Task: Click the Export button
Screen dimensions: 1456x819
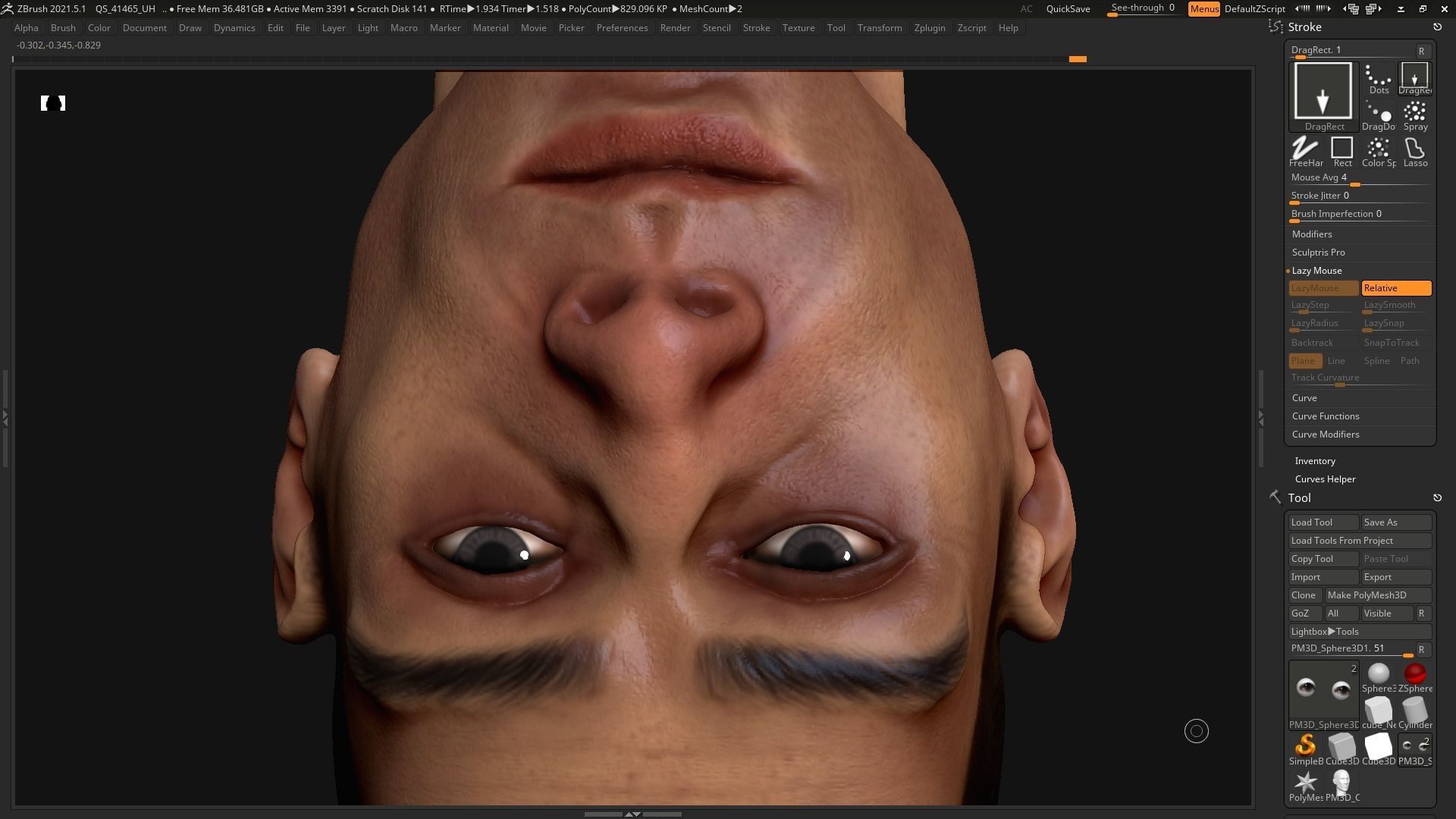Action: click(1396, 577)
